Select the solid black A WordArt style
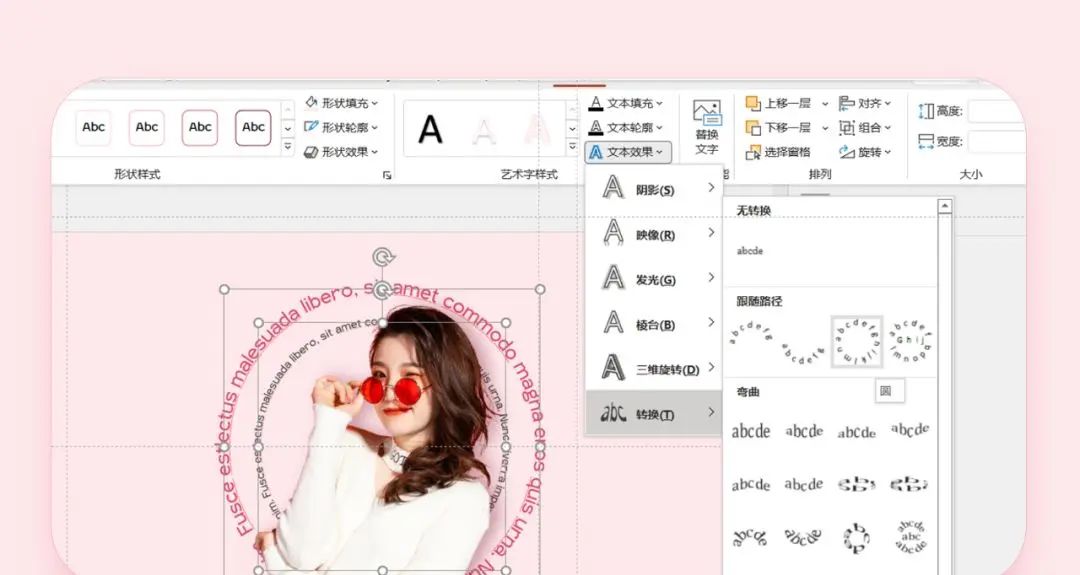 click(430, 129)
